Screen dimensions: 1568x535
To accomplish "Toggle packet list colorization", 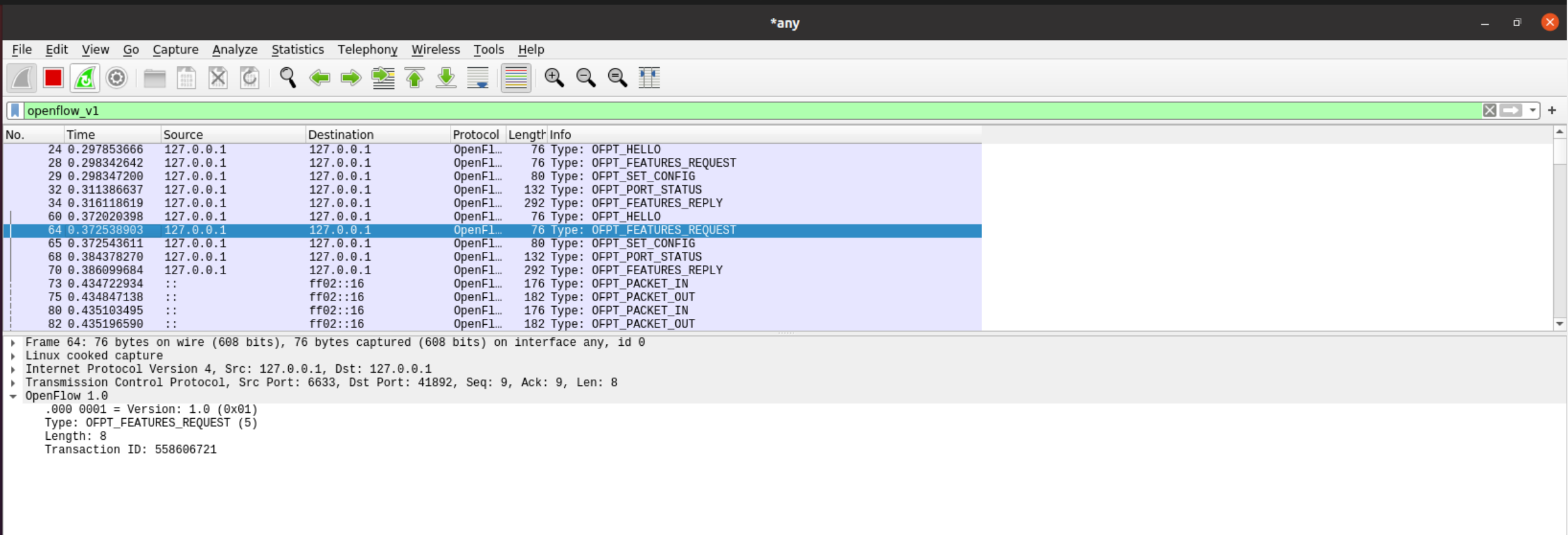I will tap(516, 78).
